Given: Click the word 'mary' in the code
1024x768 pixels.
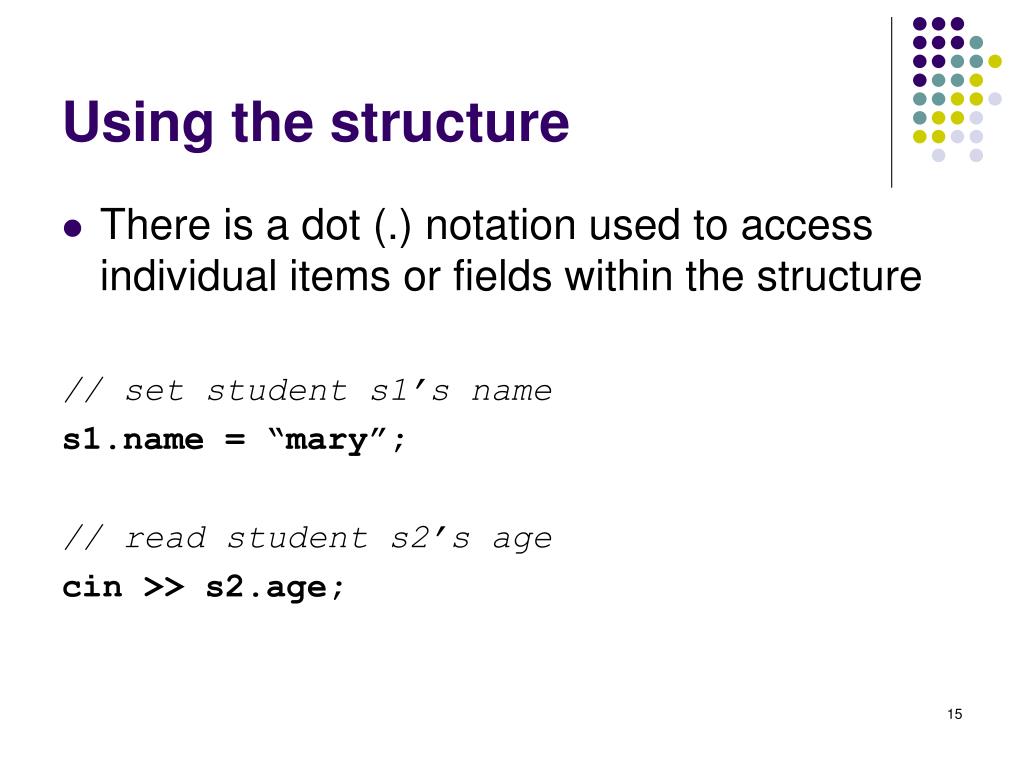Looking at the screenshot, I should [x=327, y=441].
